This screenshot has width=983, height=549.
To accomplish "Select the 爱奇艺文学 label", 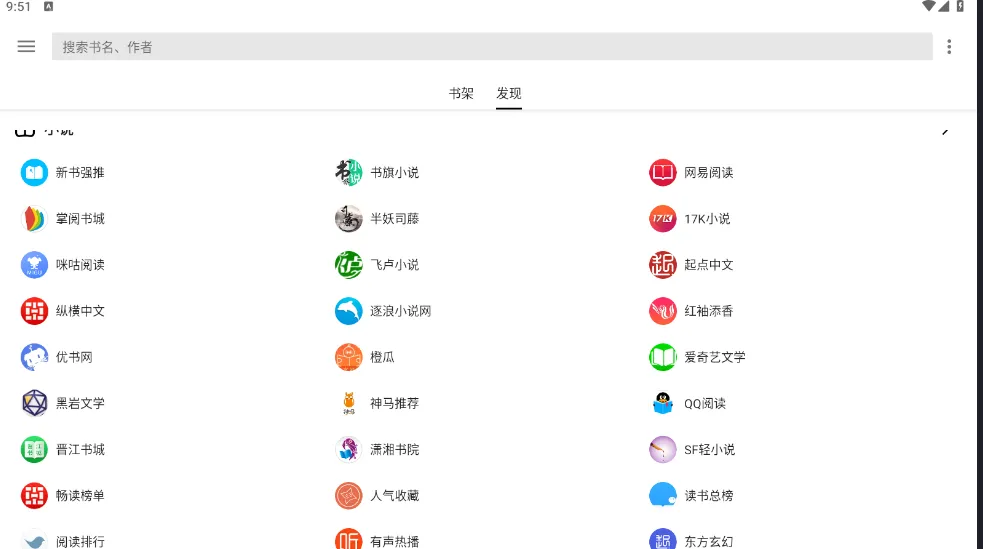I will [715, 357].
